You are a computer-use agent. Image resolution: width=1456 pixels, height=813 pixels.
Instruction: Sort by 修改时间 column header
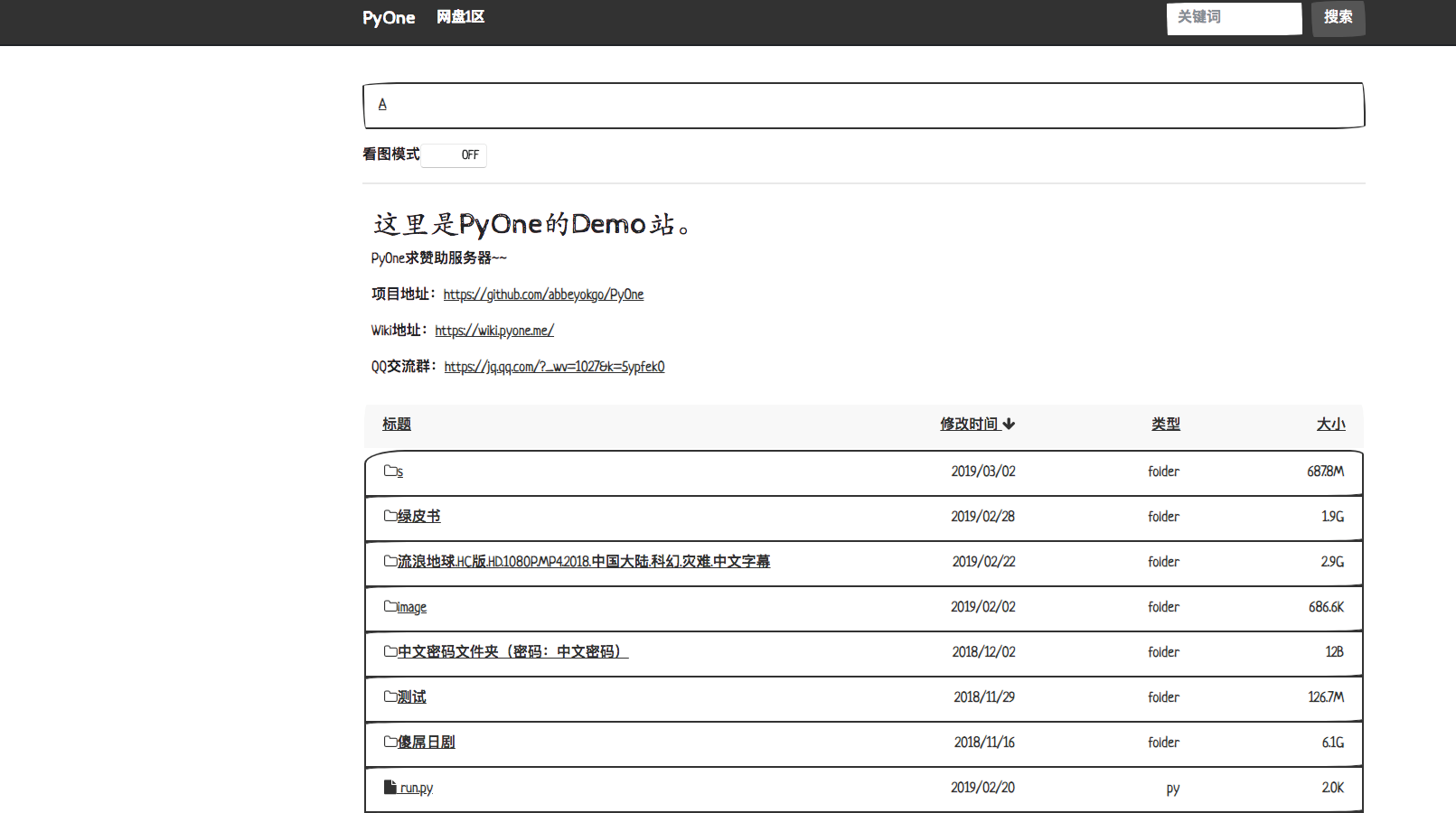(x=969, y=424)
